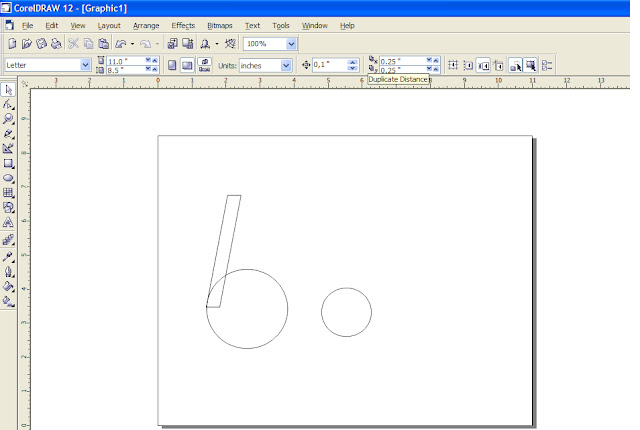Open the Help menu
The width and height of the screenshot is (640, 430).
pyautogui.click(x=347, y=26)
